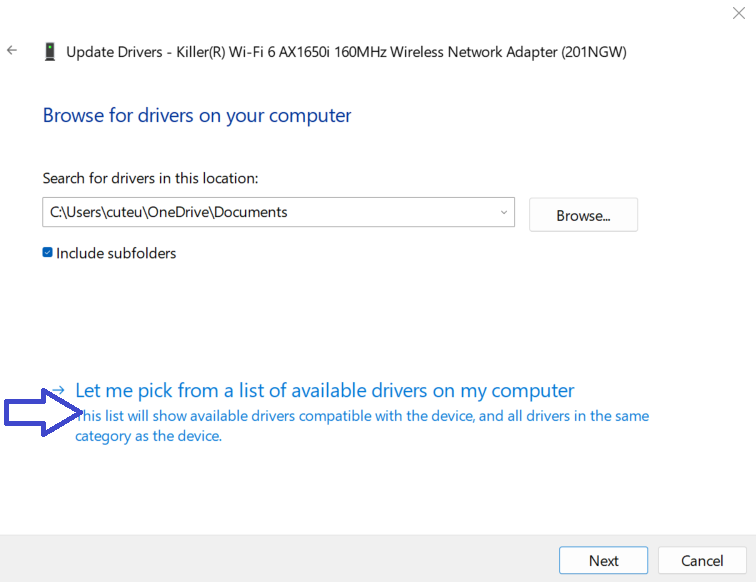Click the Browse for drivers on your computer heading
The height and width of the screenshot is (582, 756).
pos(197,115)
